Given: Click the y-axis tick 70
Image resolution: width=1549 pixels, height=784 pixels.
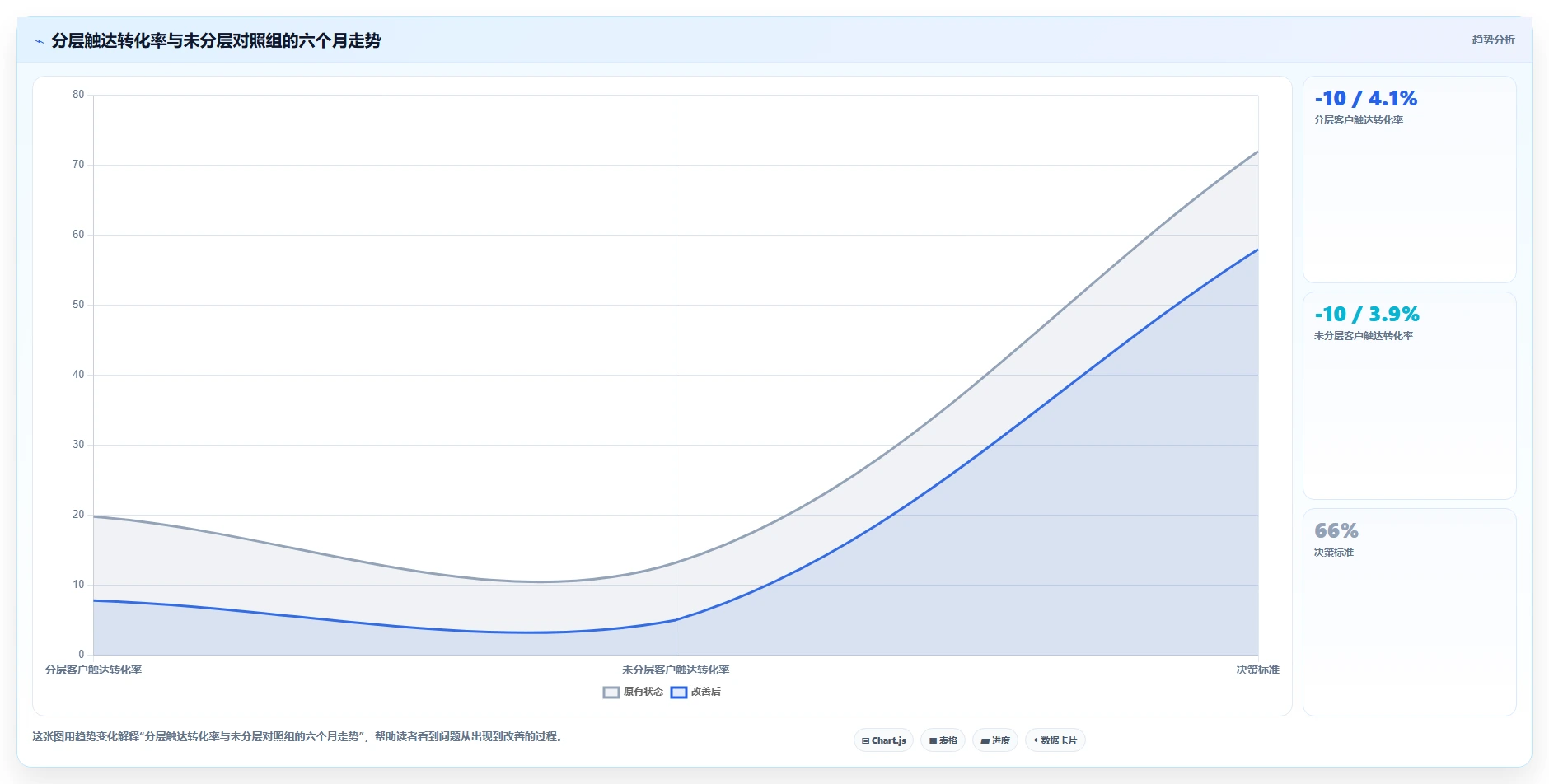Looking at the screenshot, I should point(78,165).
